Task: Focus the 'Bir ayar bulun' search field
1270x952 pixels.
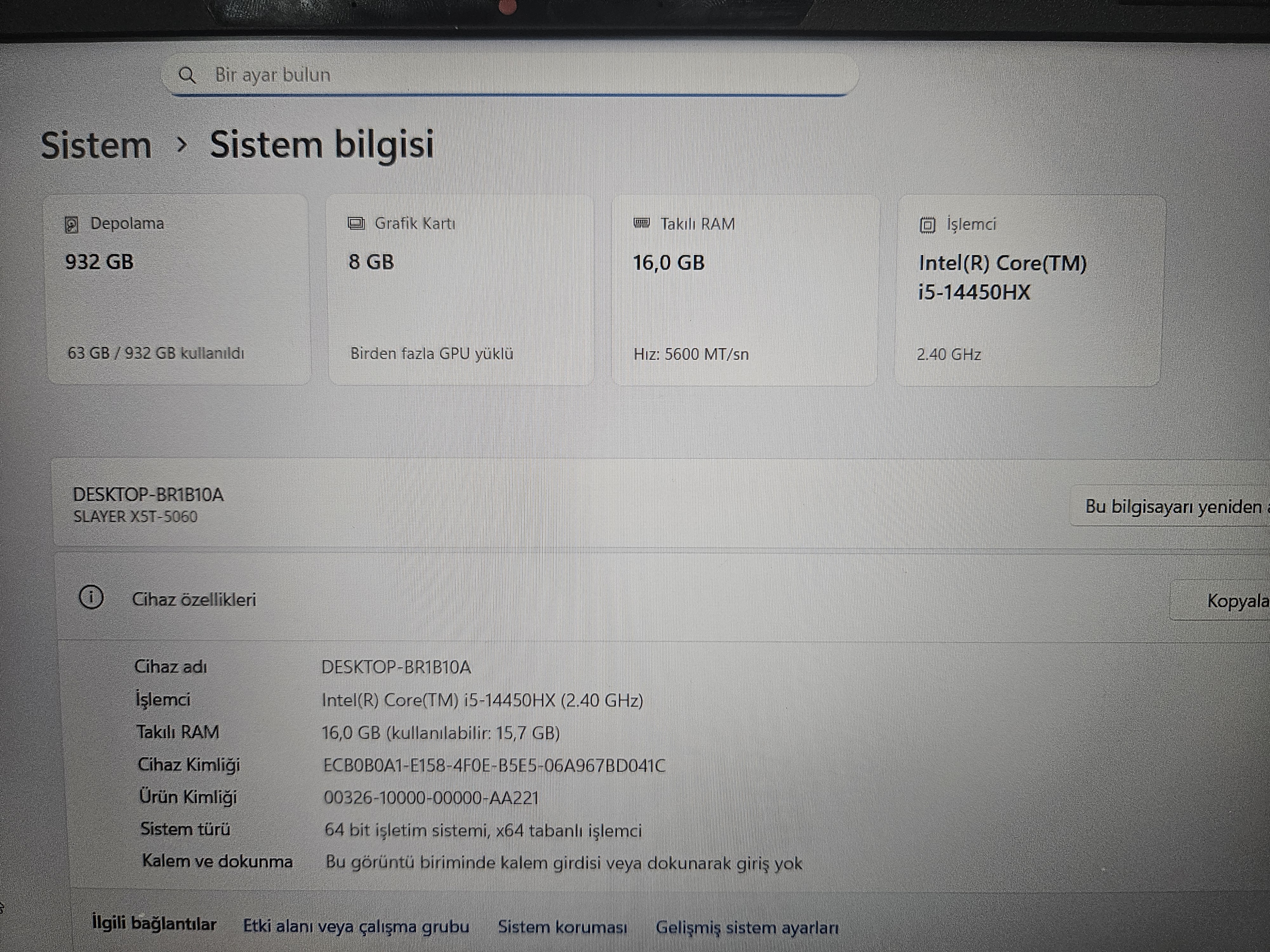Action: click(510, 75)
